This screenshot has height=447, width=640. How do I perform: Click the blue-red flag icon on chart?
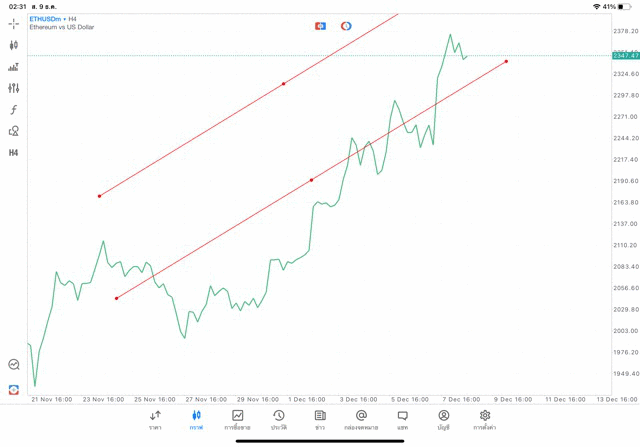coord(320,26)
